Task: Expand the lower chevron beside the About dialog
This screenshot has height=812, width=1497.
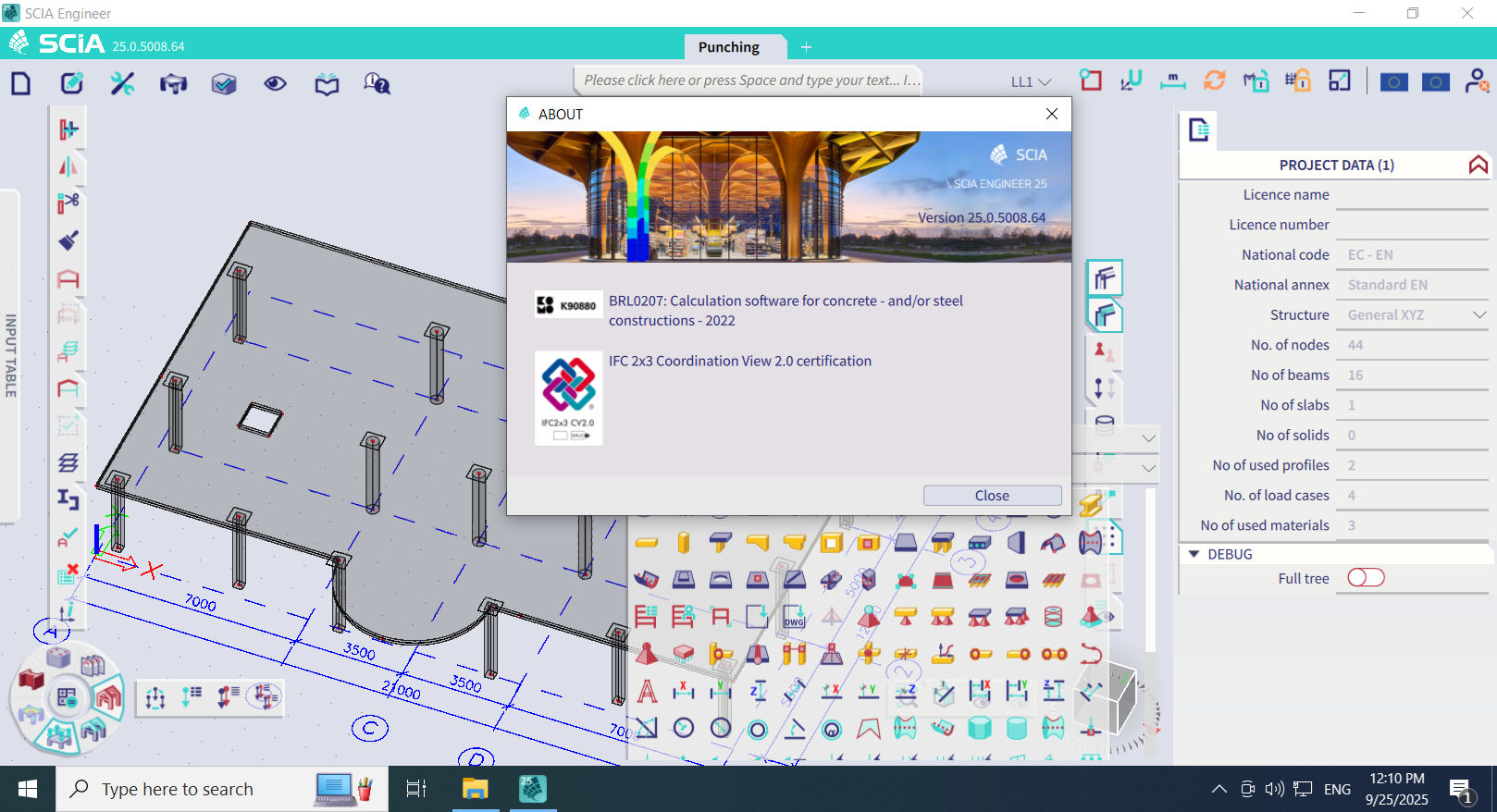Action: pyautogui.click(x=1148, y=469)
